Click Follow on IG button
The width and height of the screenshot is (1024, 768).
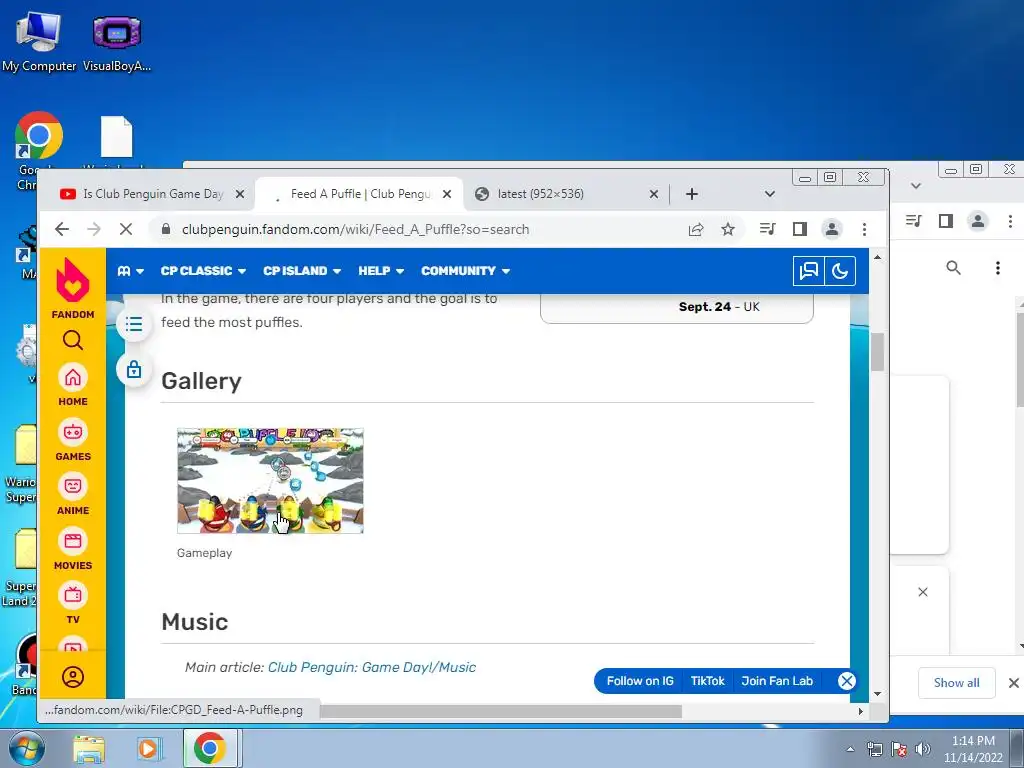(x=639, y=681)
